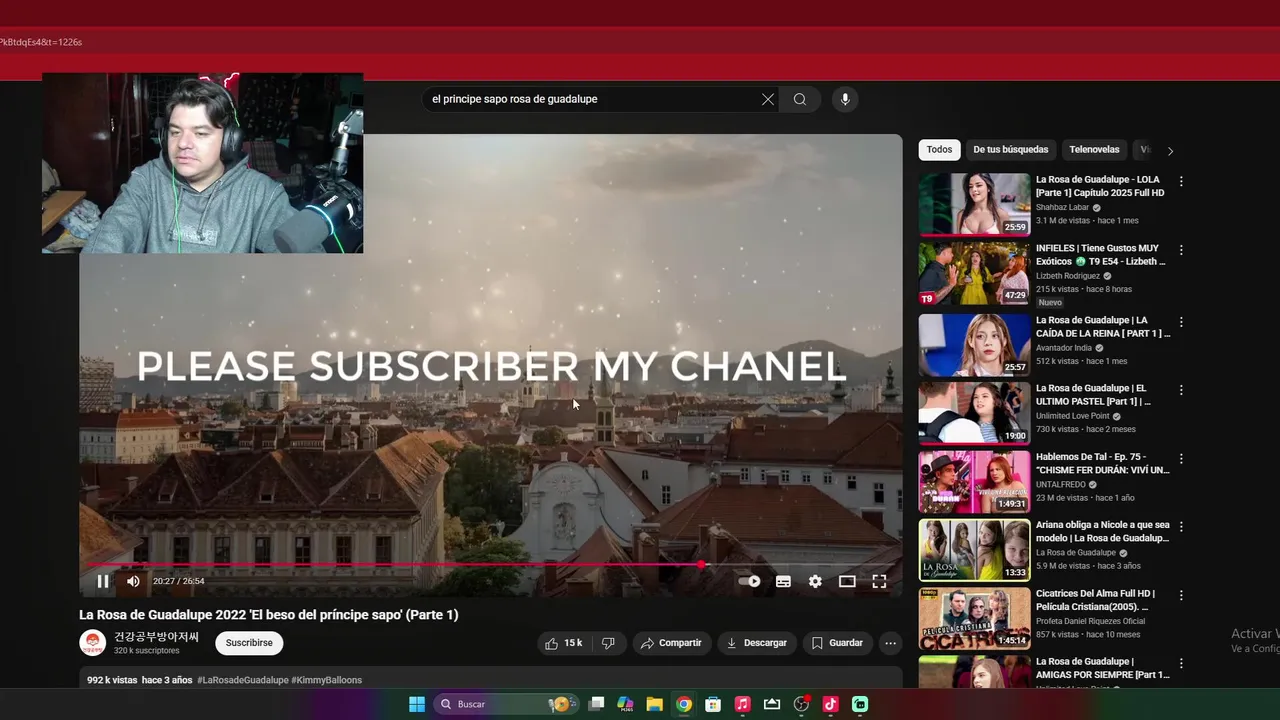Open the Windows Start menu
This screenshot has height=720, width=1280.
coord(417,704)
